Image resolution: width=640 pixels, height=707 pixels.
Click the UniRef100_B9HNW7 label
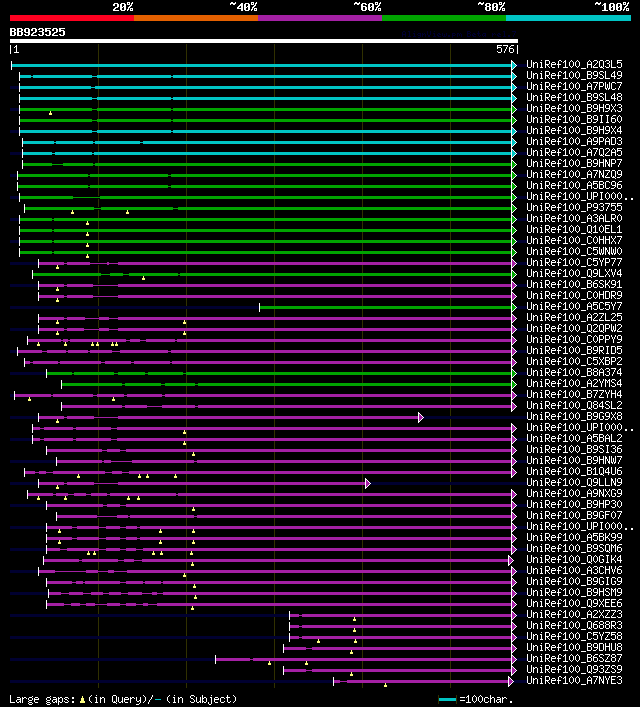(x=574, y=460)
